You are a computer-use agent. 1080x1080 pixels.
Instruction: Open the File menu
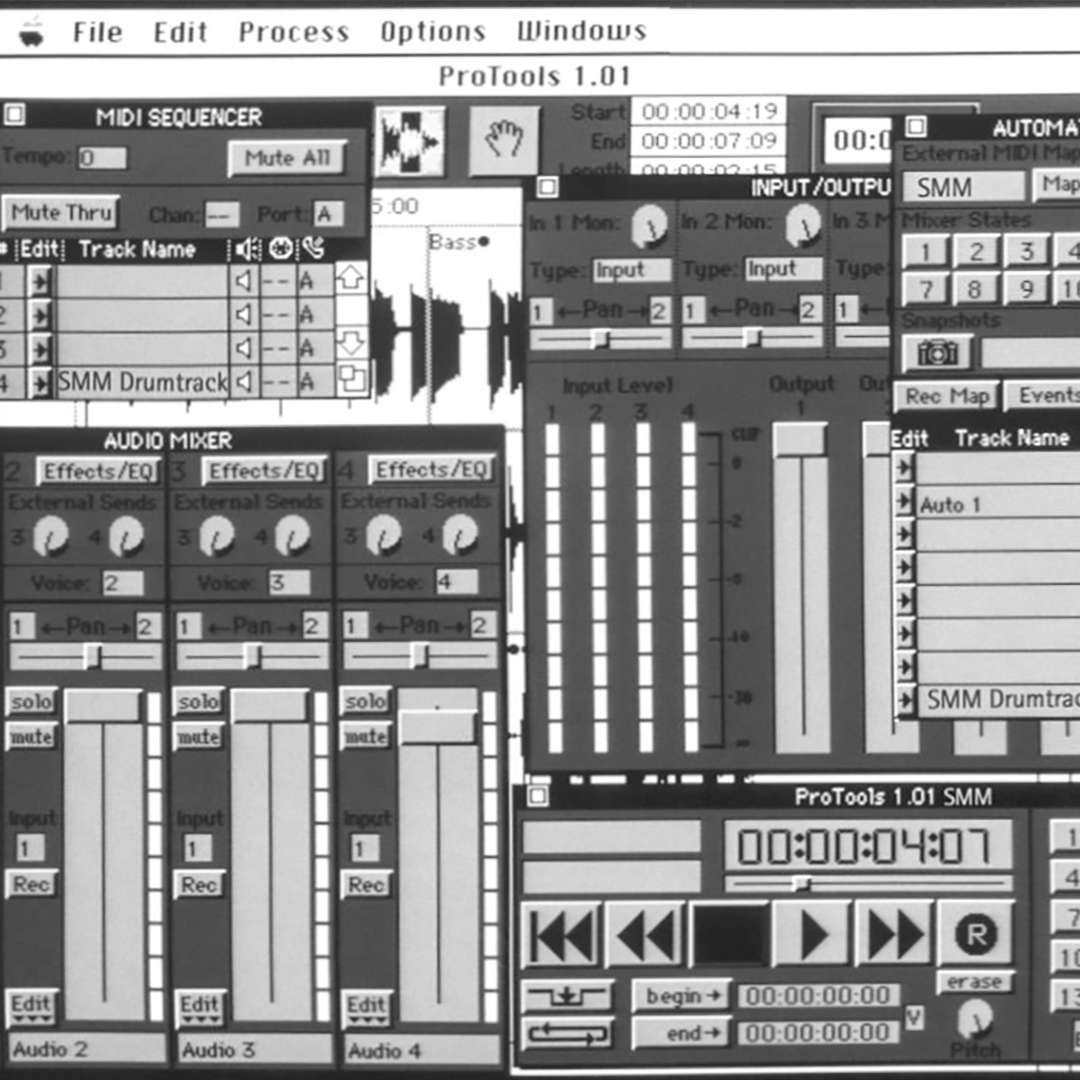coord(98,32)
